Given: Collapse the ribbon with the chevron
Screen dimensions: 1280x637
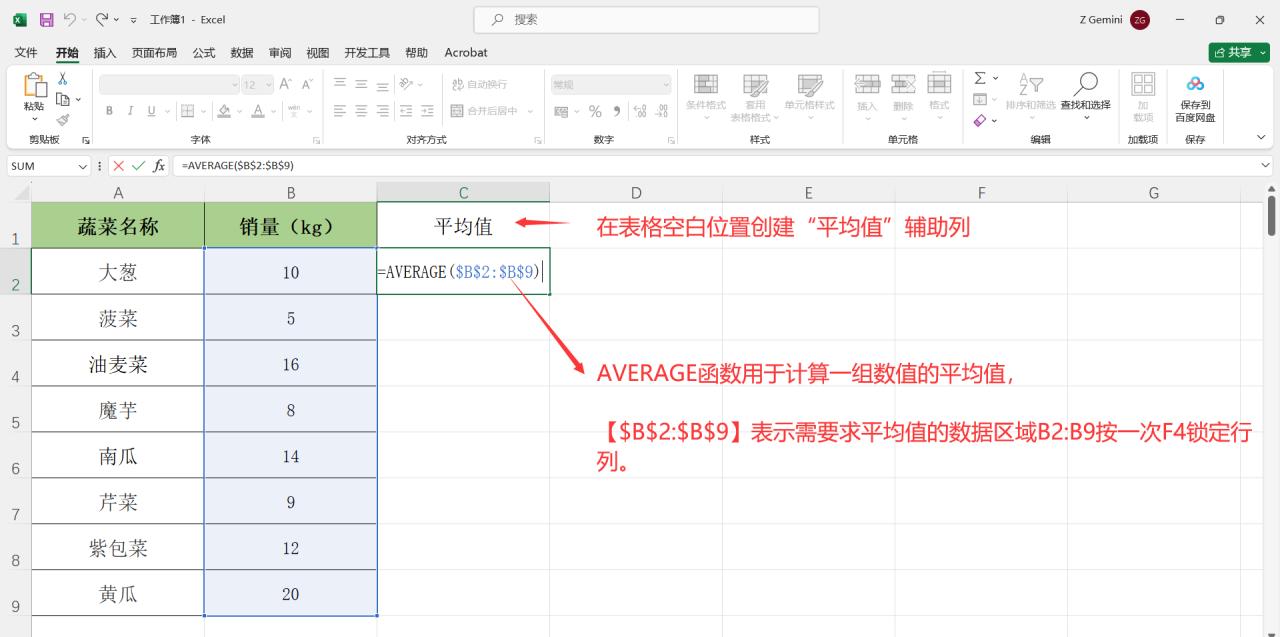Looking at the screenshot, I should tap(1261, 137).
